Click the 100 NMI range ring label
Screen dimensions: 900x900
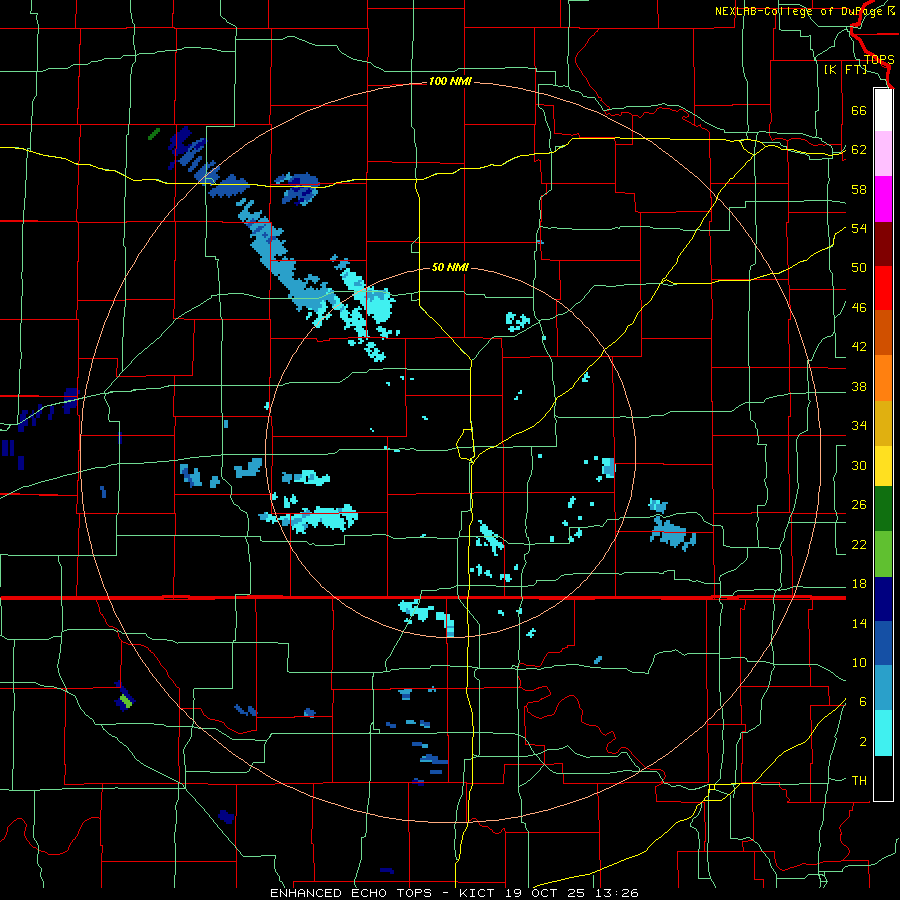click(x=450, y=82)
